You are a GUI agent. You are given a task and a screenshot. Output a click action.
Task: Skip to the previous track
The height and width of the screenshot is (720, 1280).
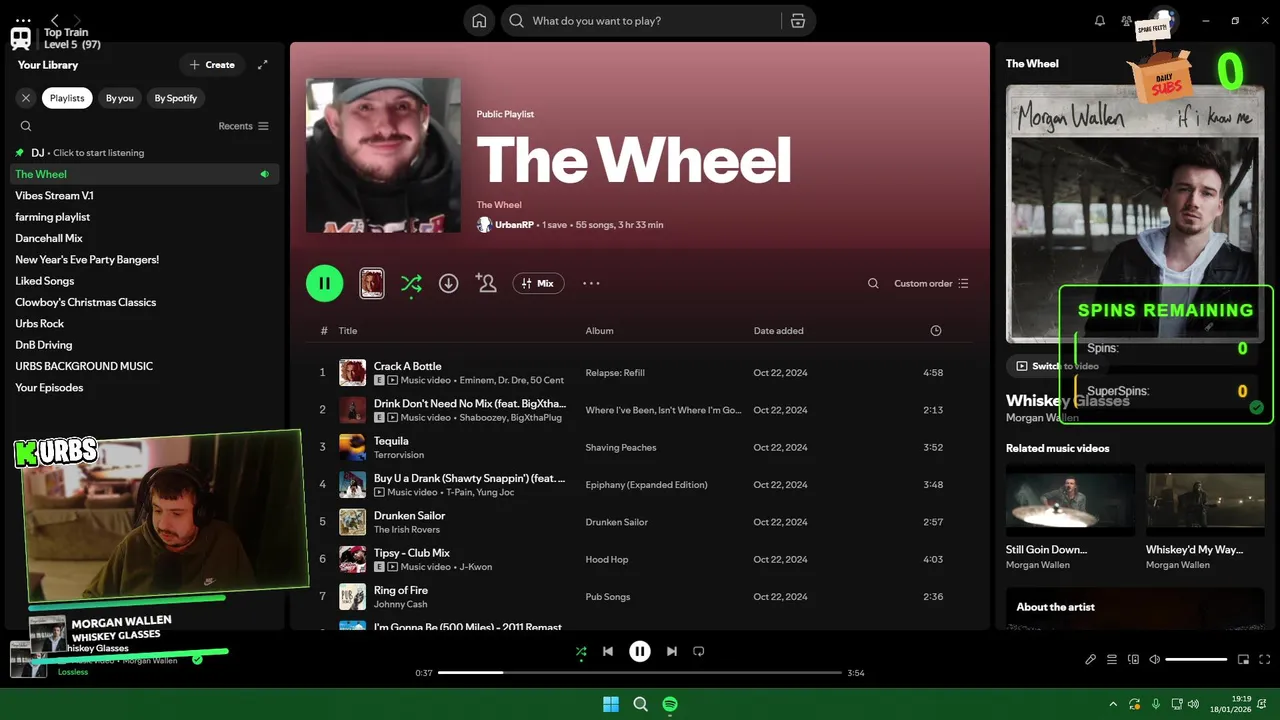click(x=608, y=652)
